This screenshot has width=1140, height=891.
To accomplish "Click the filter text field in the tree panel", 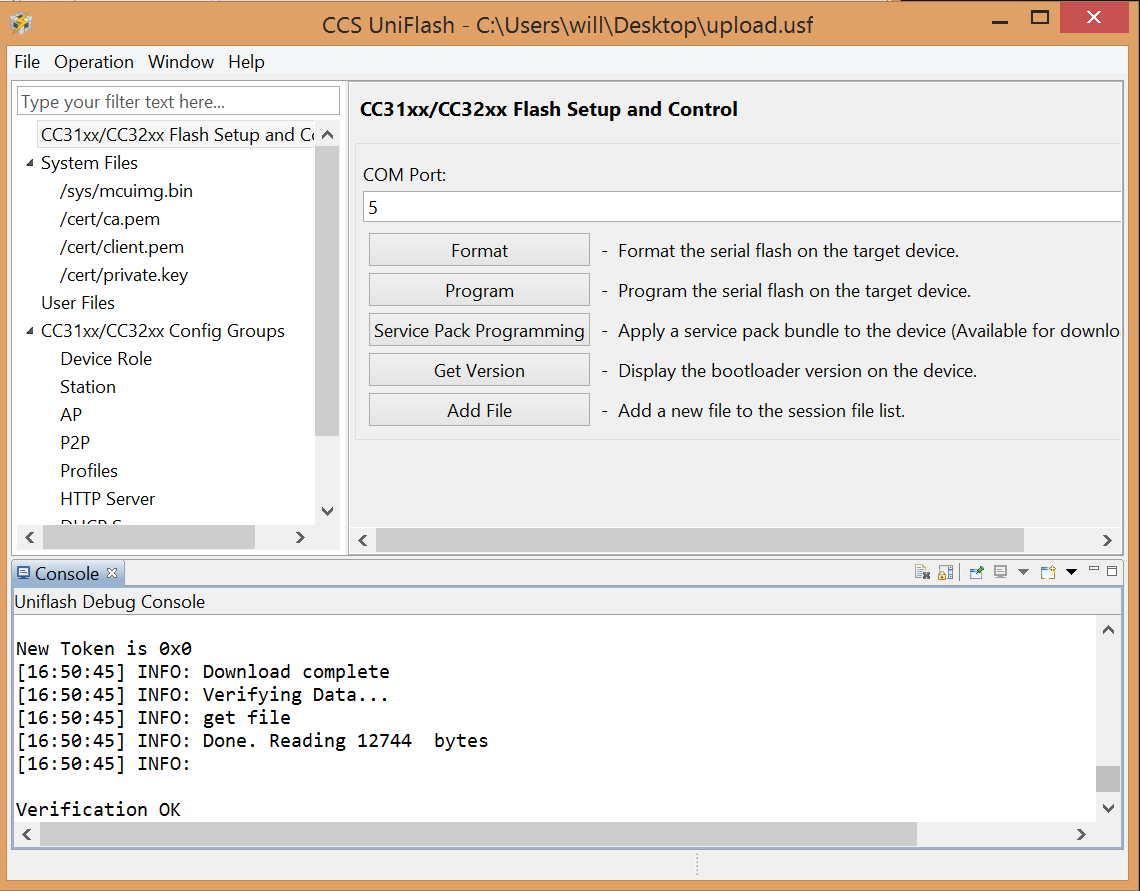I will coord(178,101).
